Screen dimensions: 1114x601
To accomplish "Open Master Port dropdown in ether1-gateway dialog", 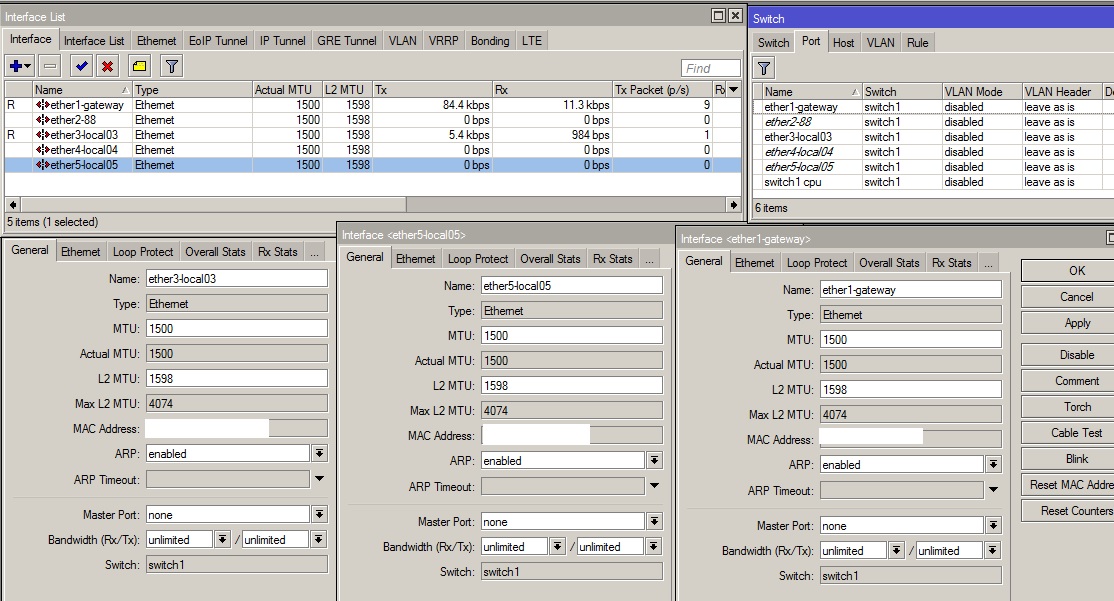I will coord(993,526).
